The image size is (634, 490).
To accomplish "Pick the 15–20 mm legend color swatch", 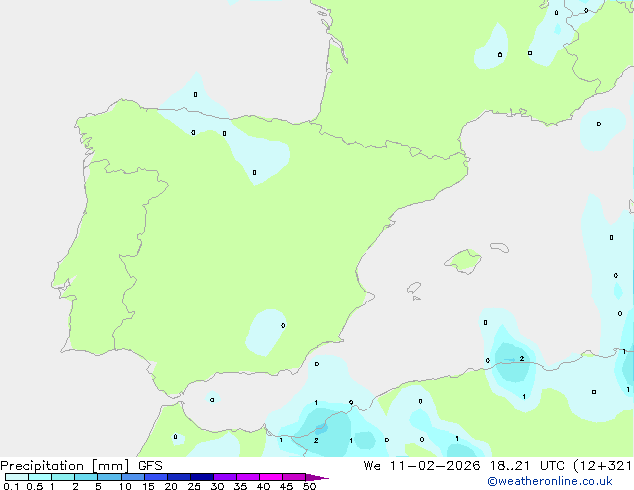I will coord(156,477).
